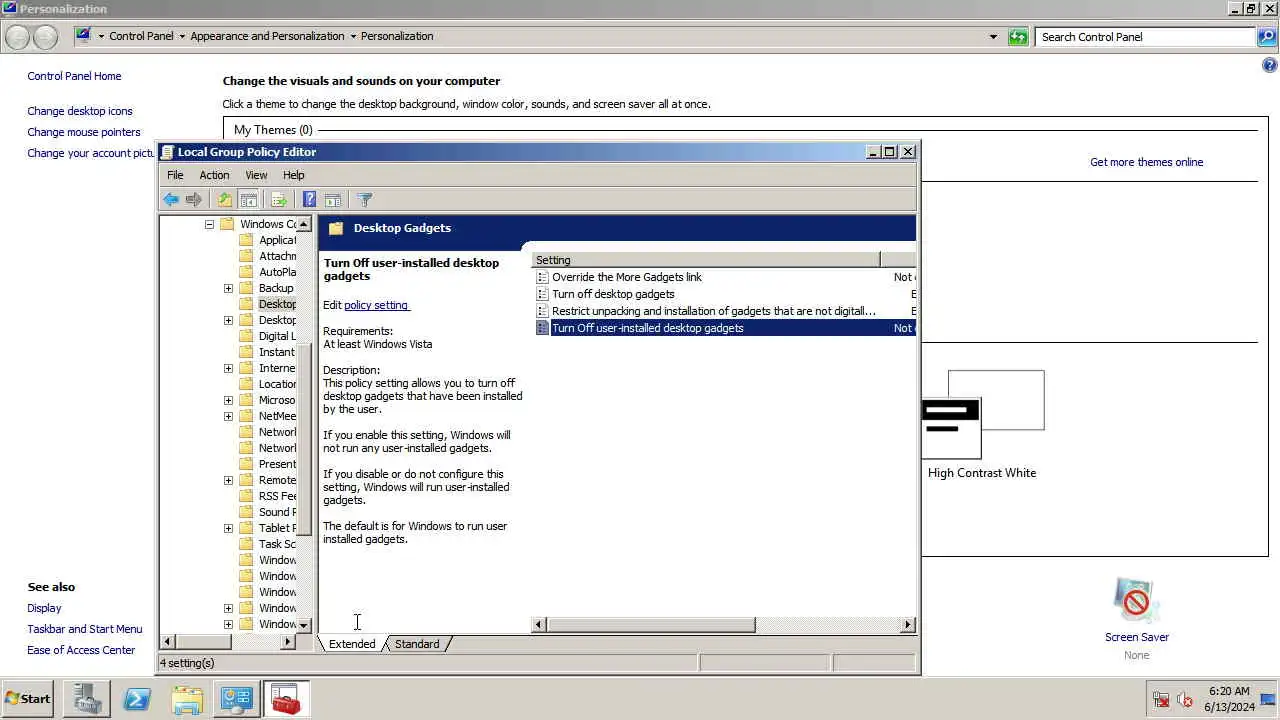Expand the Microsoft tree node
Screen dimensions: 1280x720
click(x=228, y=400)
